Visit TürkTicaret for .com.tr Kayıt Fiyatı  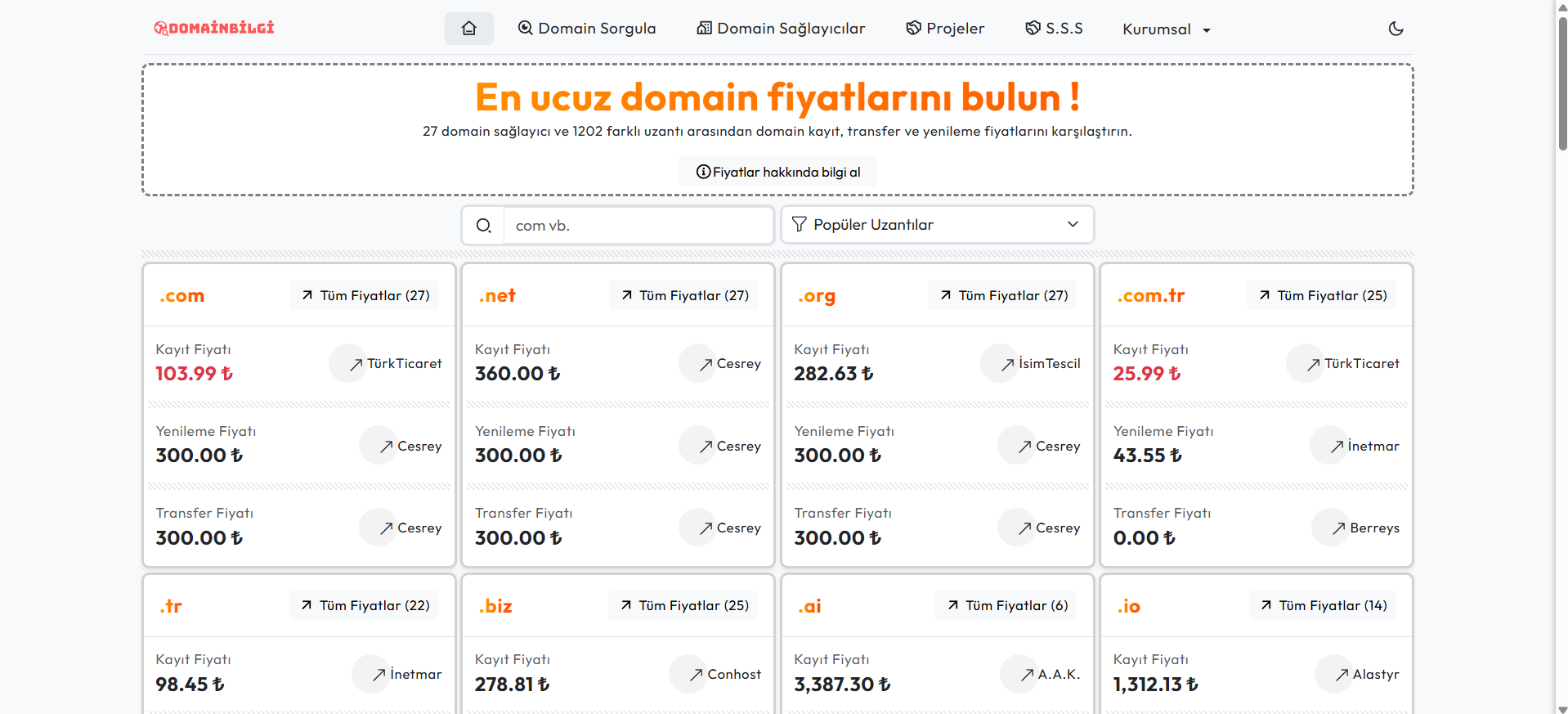tap(1343, 363)
